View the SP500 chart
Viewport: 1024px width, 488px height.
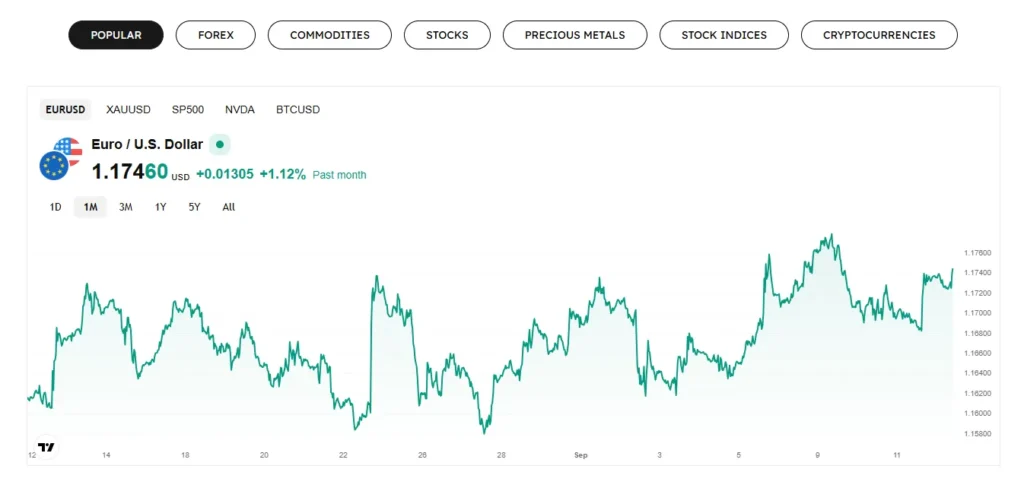click(188, 109)
